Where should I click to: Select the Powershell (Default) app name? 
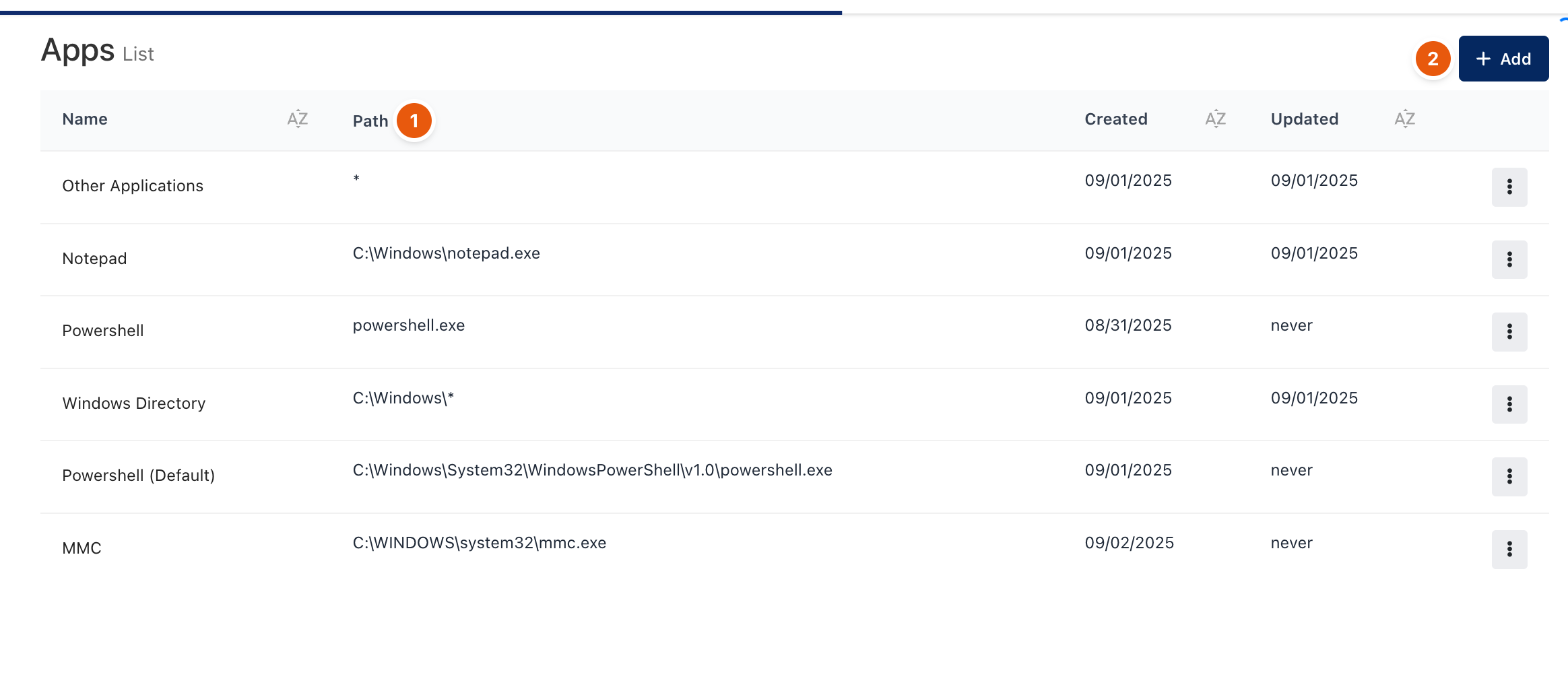pyautogui.click(x=139, y=475)
